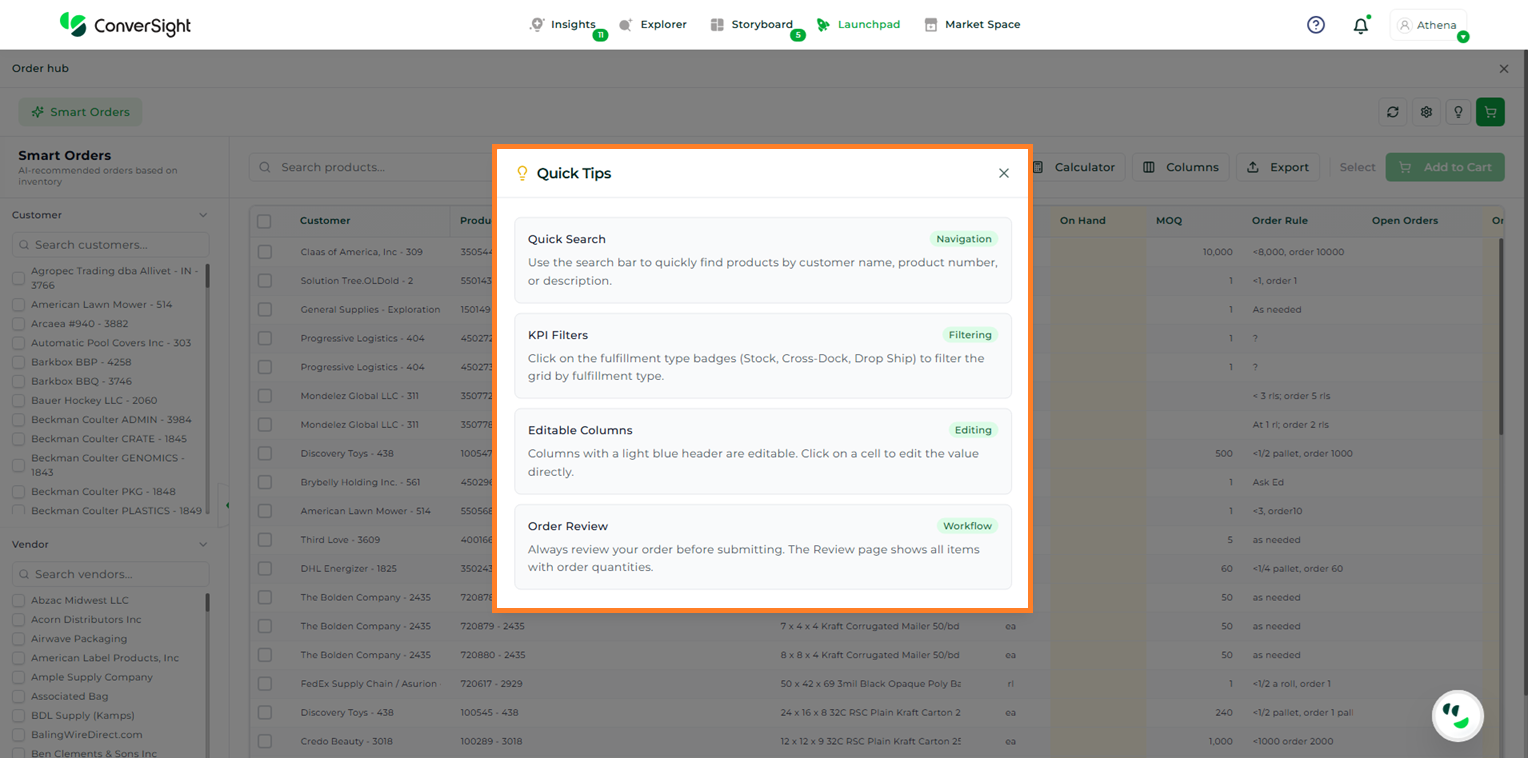The height and width of the screenshot is (758, 1528).
Task: Click the ConverSight logo
Action: 125,25
